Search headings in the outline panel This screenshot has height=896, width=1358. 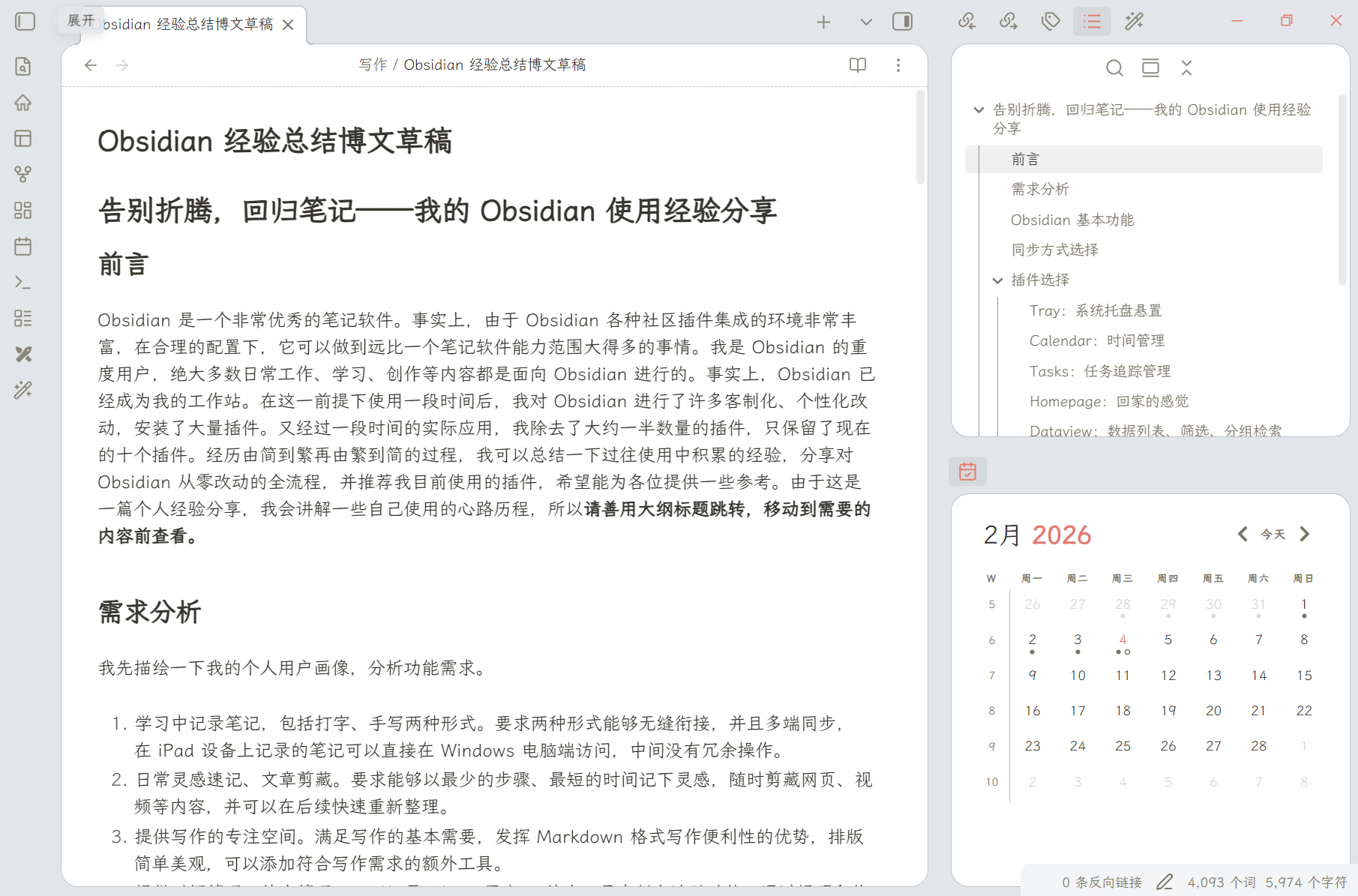tap(1114, 68)
